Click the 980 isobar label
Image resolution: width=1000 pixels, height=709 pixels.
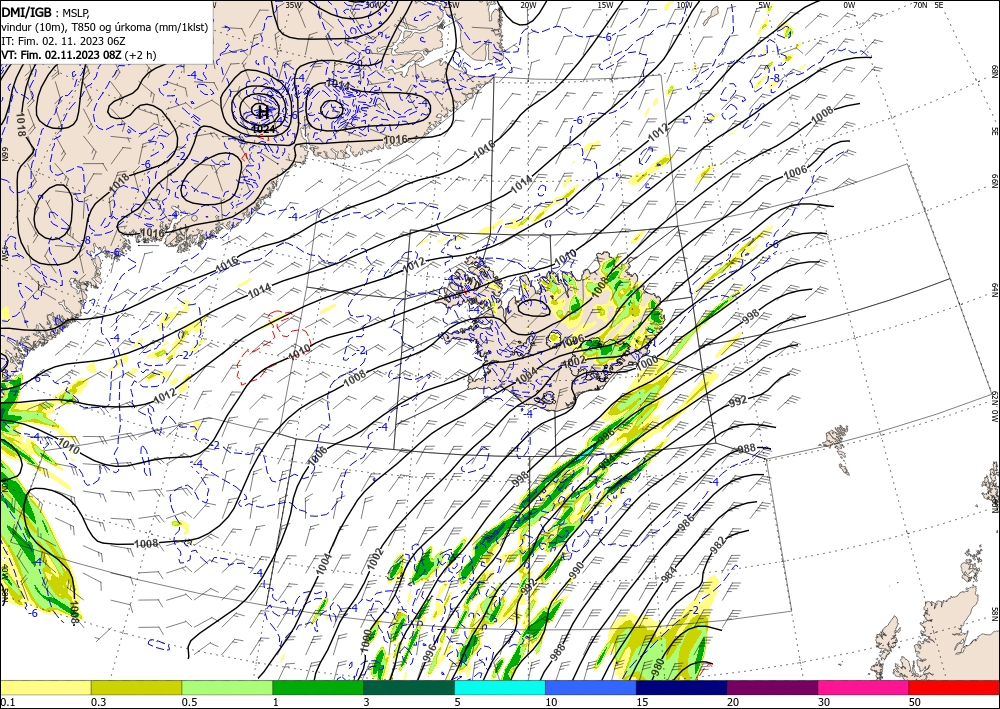point(658,668)
